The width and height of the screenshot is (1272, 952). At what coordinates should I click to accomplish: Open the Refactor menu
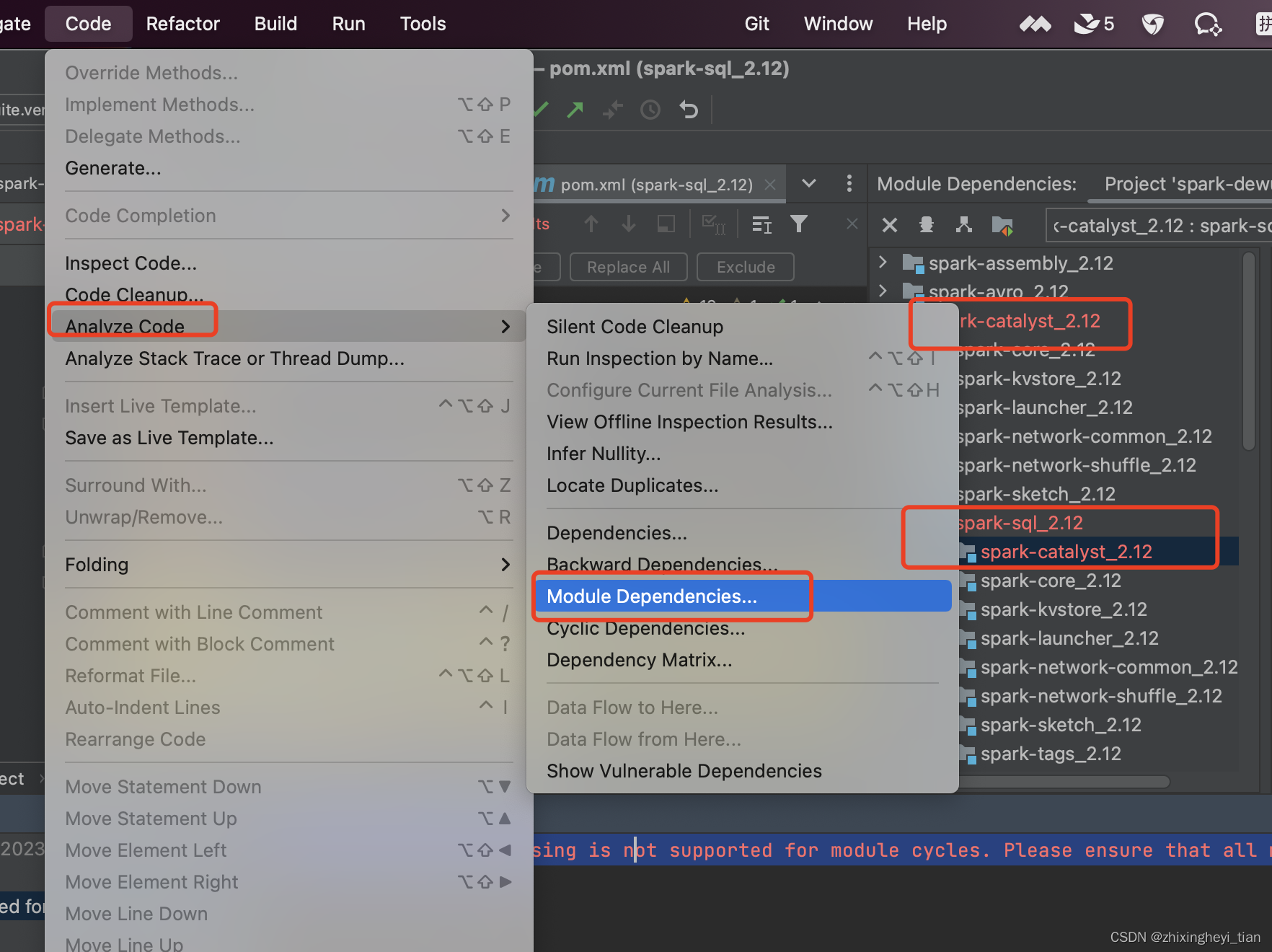[182, 24]
